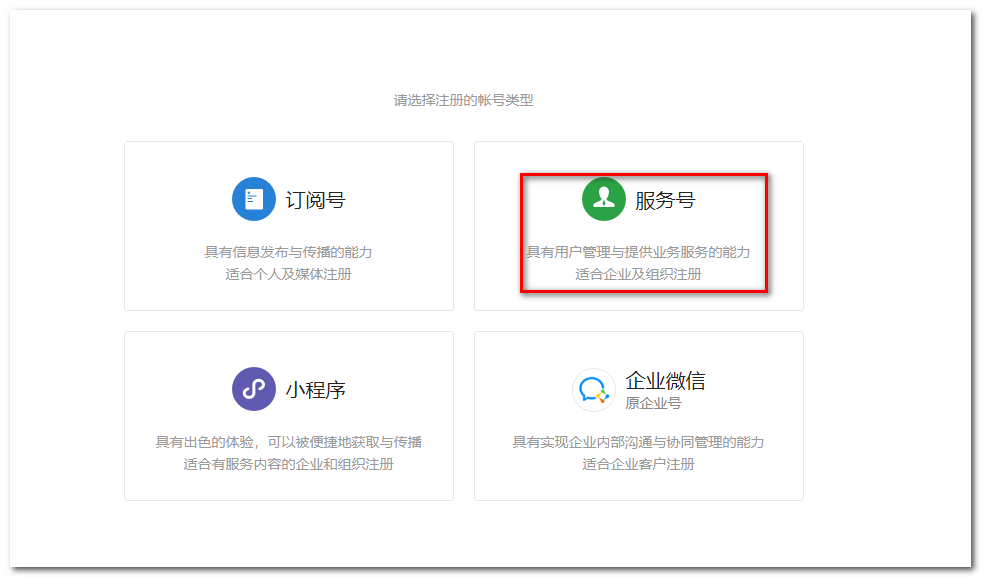
Task: Click description 具有实现企业内部沟通与协同管理的能力
Action: click(638, 442)
